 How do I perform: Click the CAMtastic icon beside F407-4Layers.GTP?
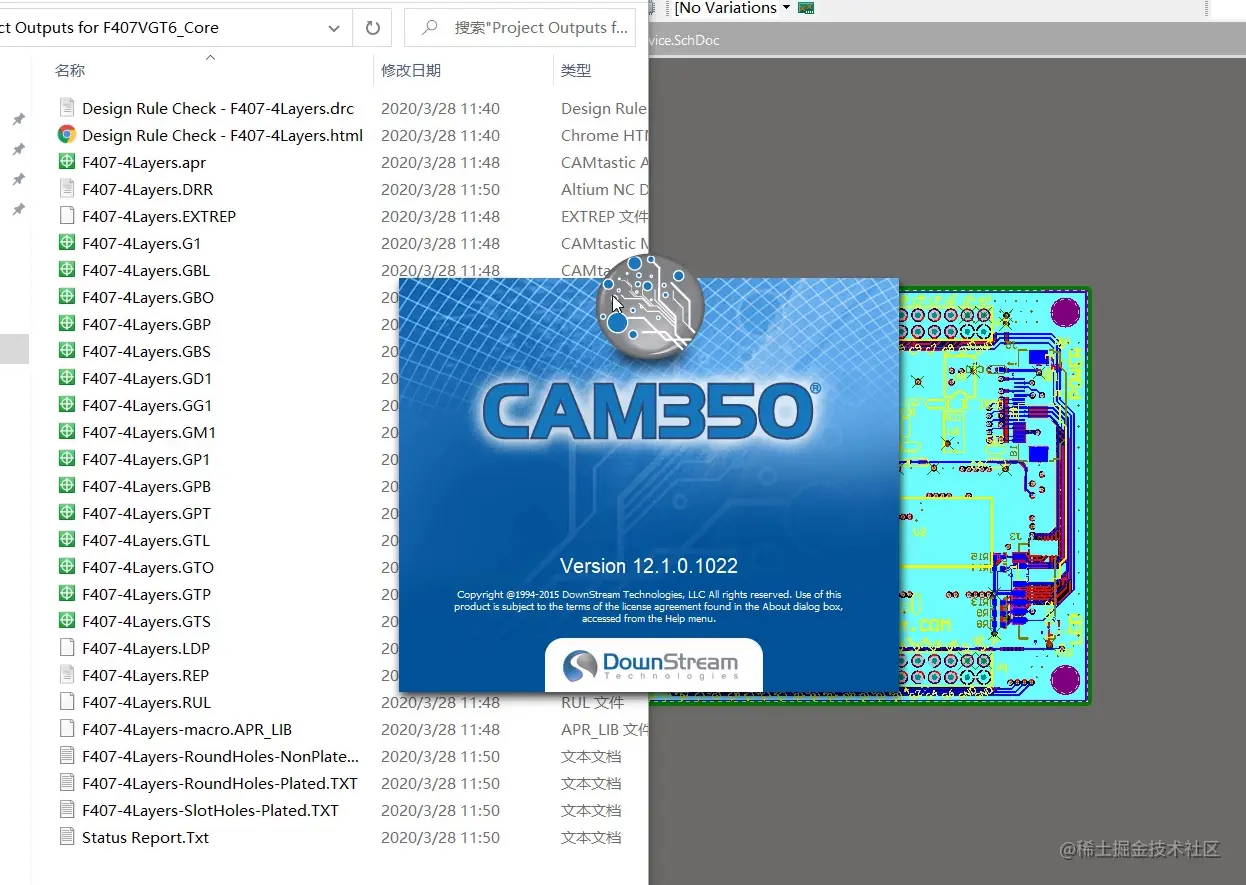67,594
